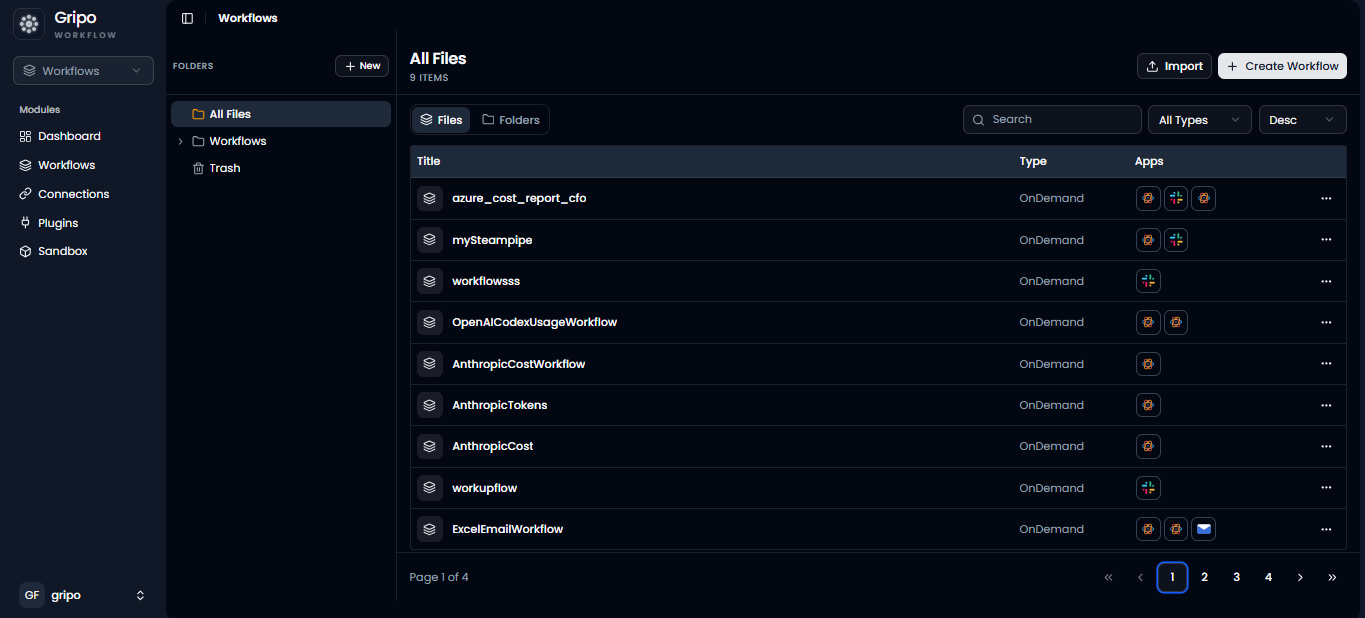This screenshot has width=1365, height=618.
Task: Select the Files tab
Action: pyautogui.click(x=441, y=120)
